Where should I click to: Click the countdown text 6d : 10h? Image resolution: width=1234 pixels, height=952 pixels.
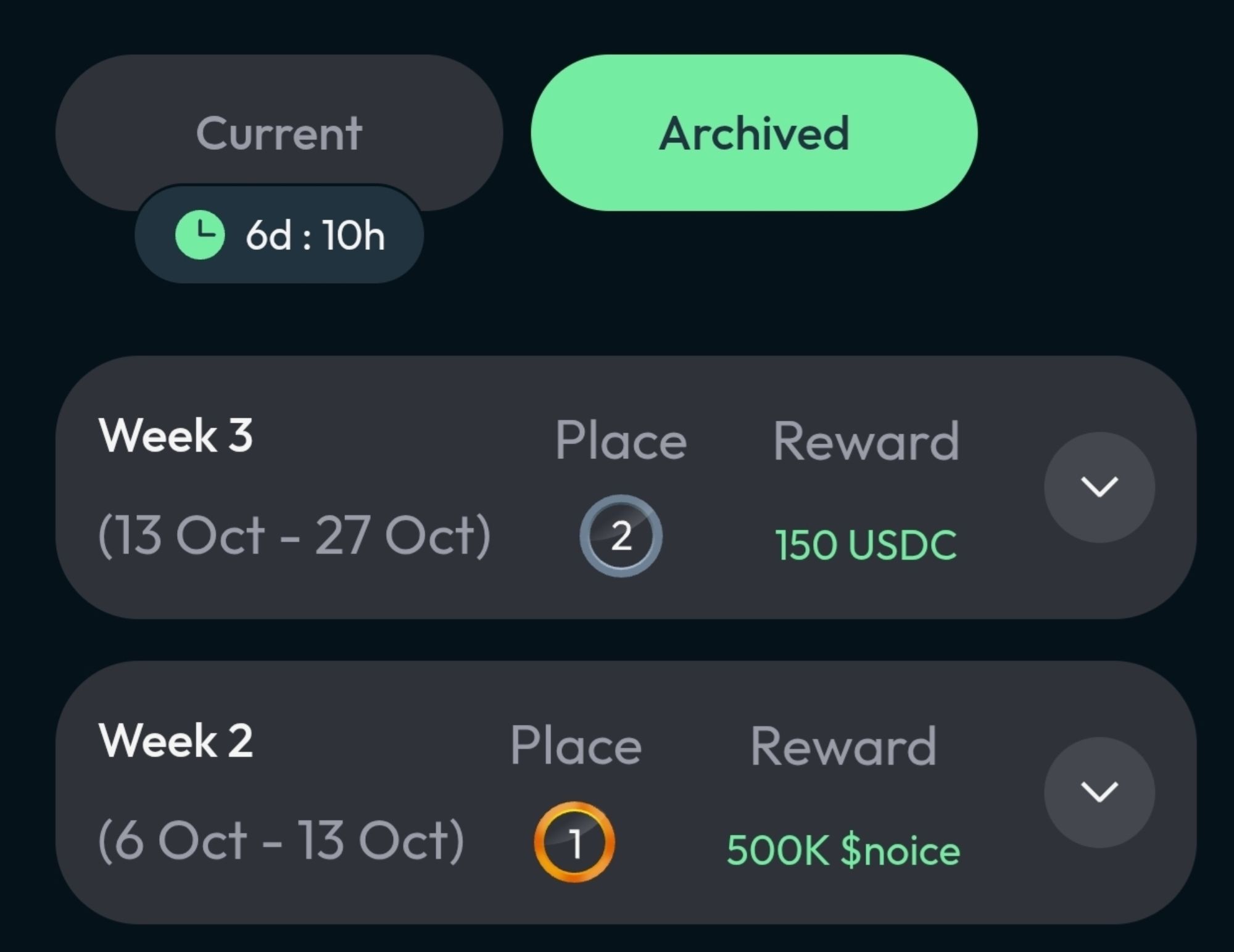(315, 235)
